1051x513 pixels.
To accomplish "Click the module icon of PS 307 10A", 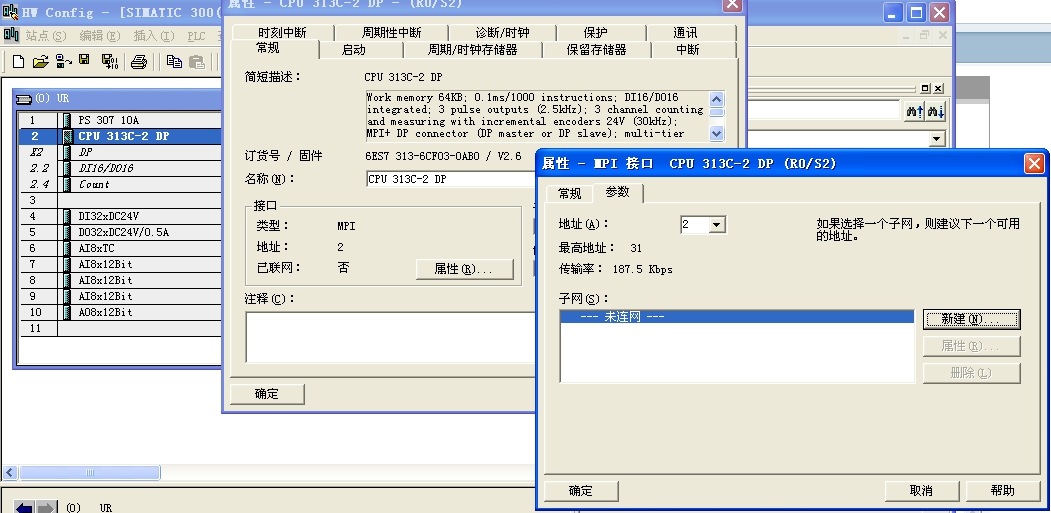I will [67, 120].
